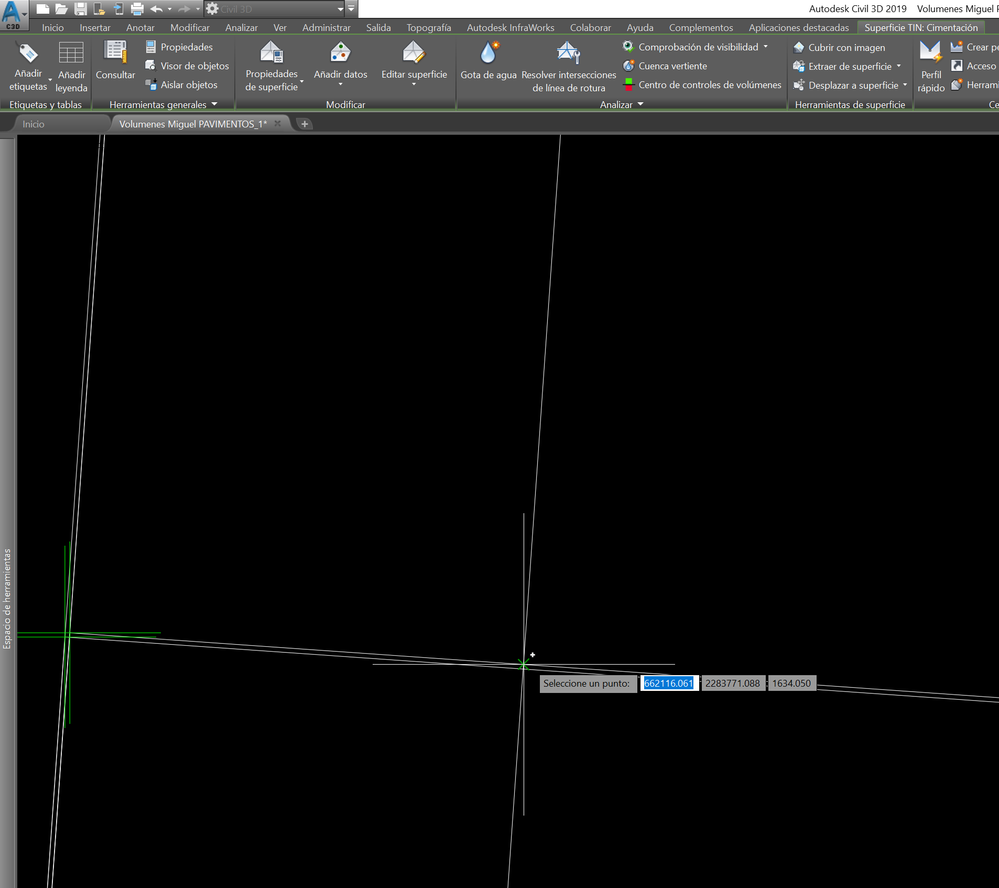Open the Analizar ribbon tab

coord(241,27)
